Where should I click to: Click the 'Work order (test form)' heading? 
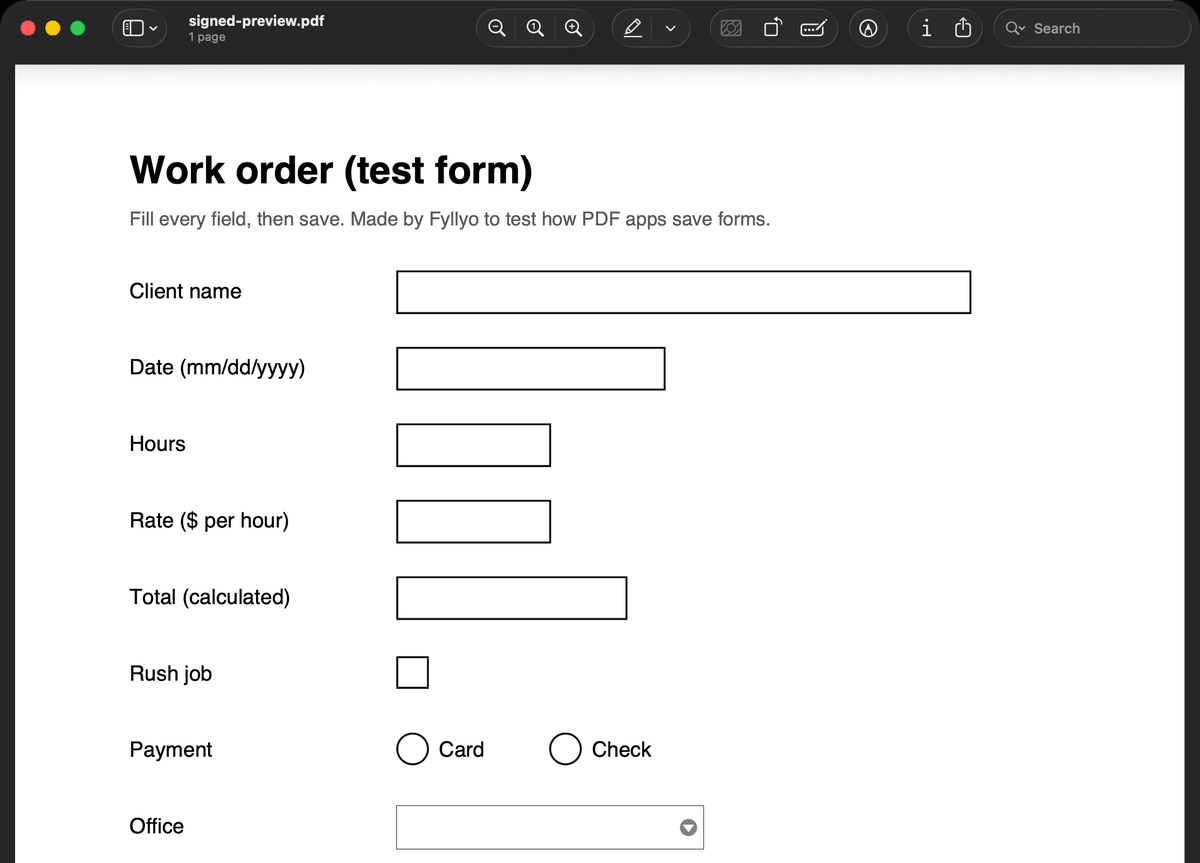(331, 170)
